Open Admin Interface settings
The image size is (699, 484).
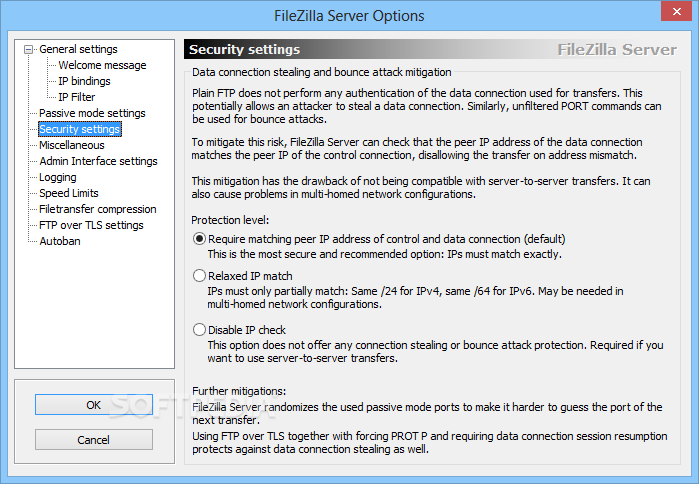99,161
